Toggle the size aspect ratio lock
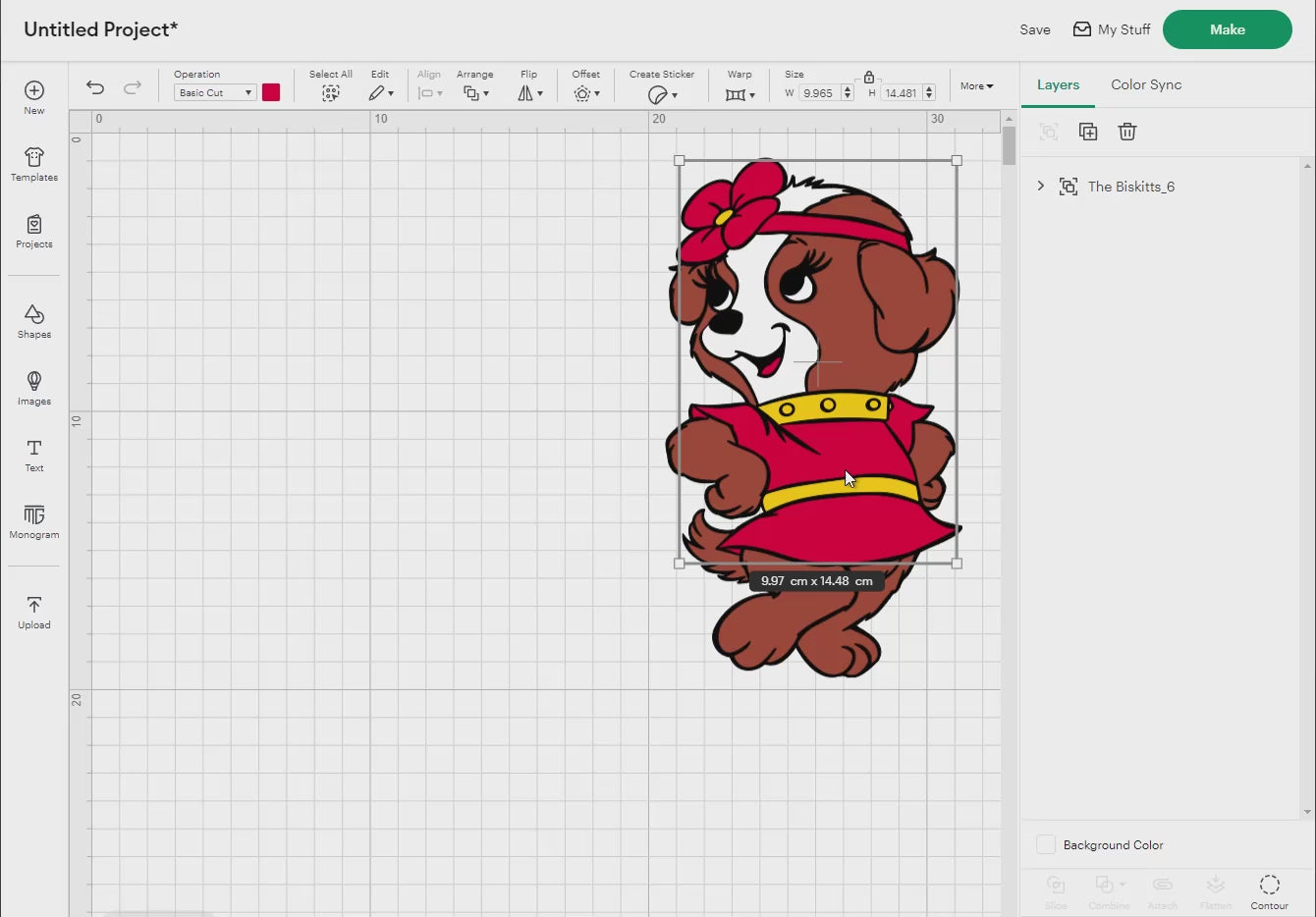Image resolution: width=1316 pixels, height=917 pixels. (x=869, y=77)
